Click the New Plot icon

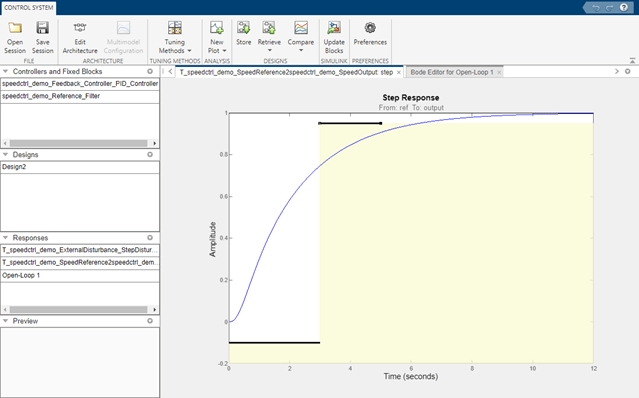216,28
